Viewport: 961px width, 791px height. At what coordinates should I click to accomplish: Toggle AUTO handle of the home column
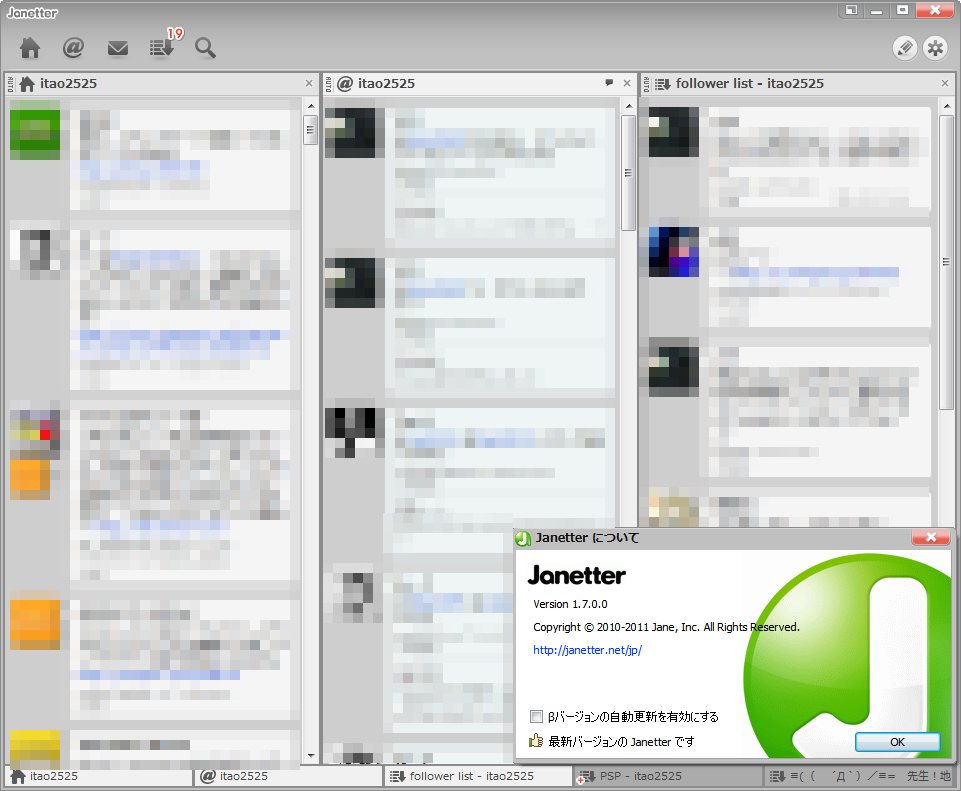tap(10, 84)
